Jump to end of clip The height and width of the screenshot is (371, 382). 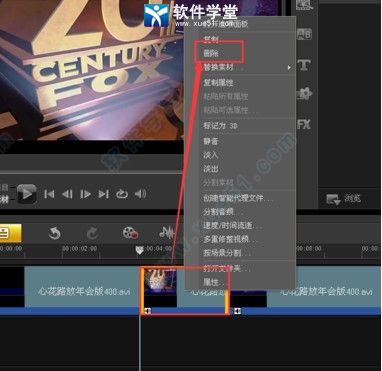103,194
